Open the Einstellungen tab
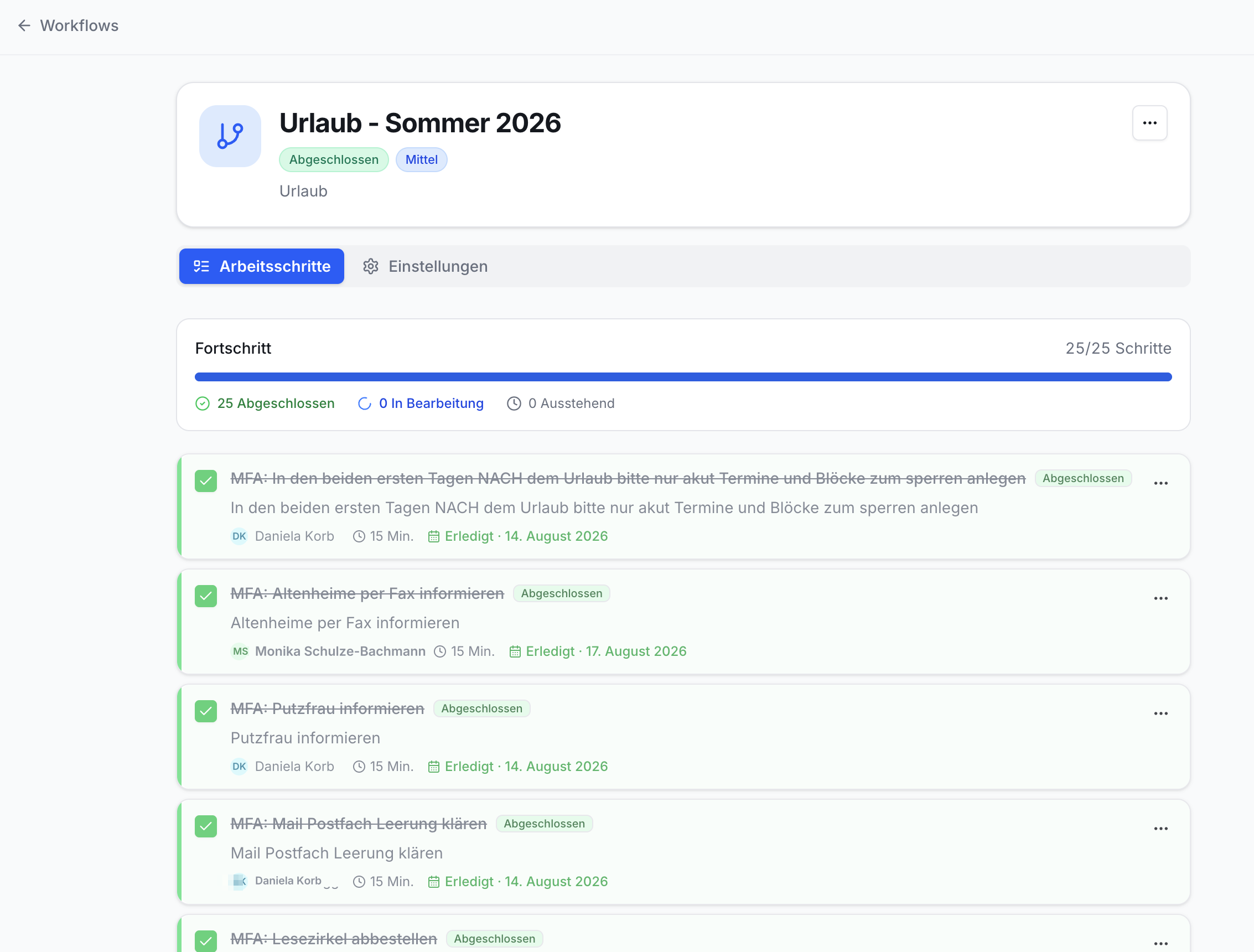Screen dimensions: 1254x952 (425, 266)
